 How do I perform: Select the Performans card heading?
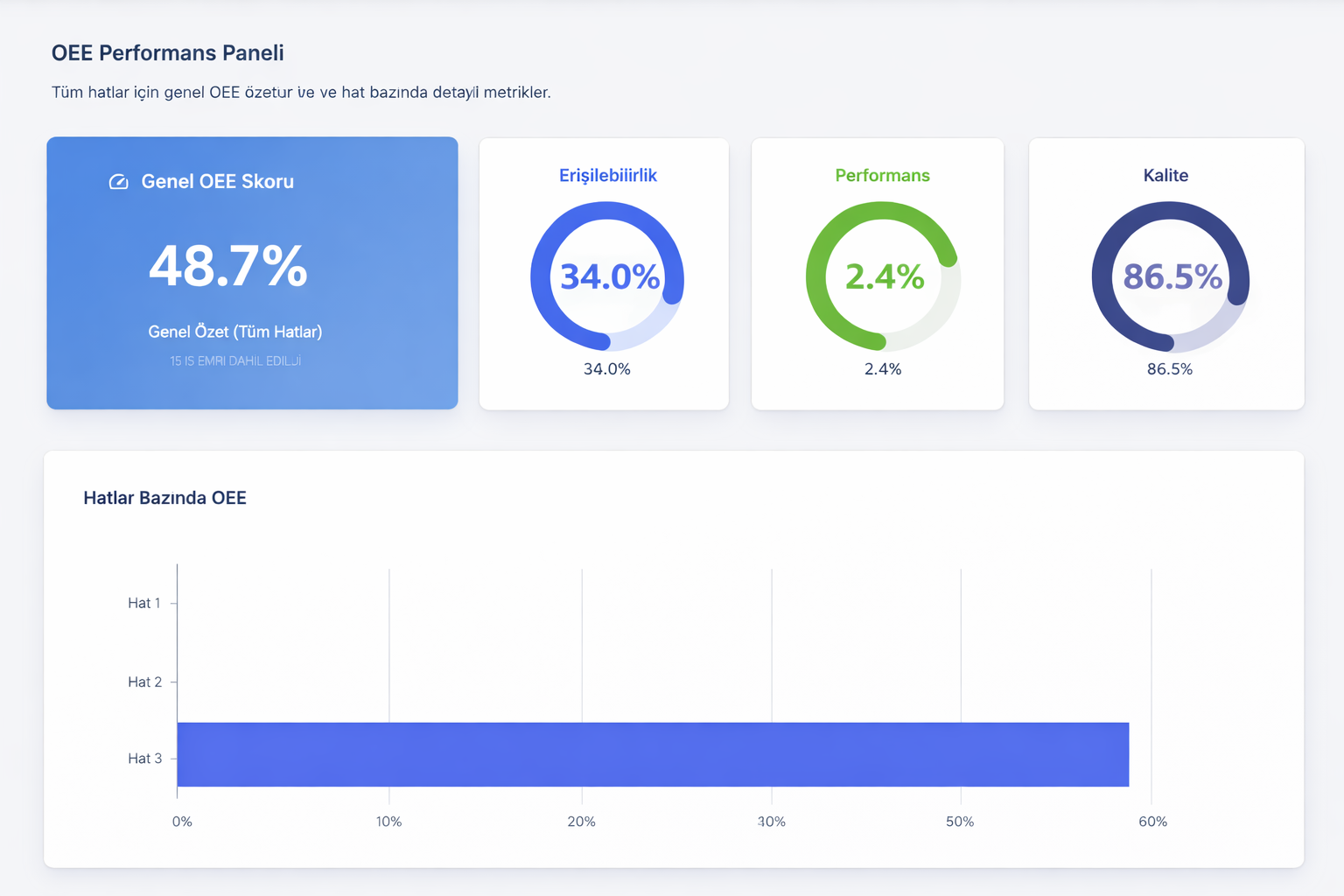click(882, 175)
